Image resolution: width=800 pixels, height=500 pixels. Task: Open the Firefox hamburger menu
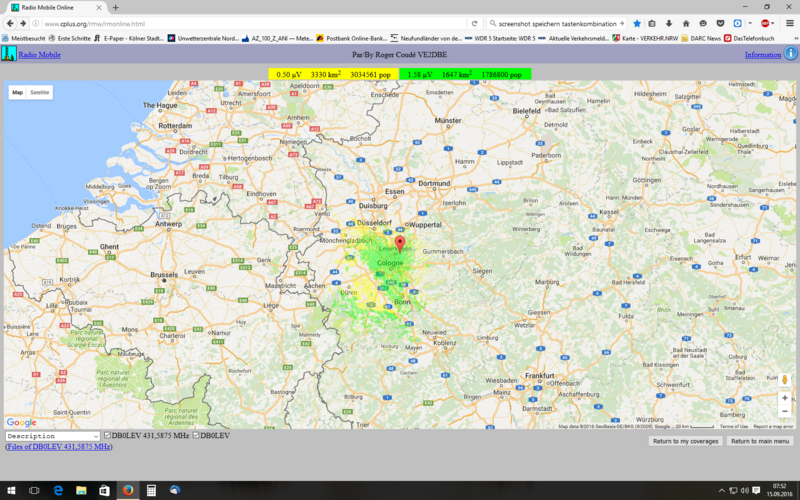coord(790,23)
